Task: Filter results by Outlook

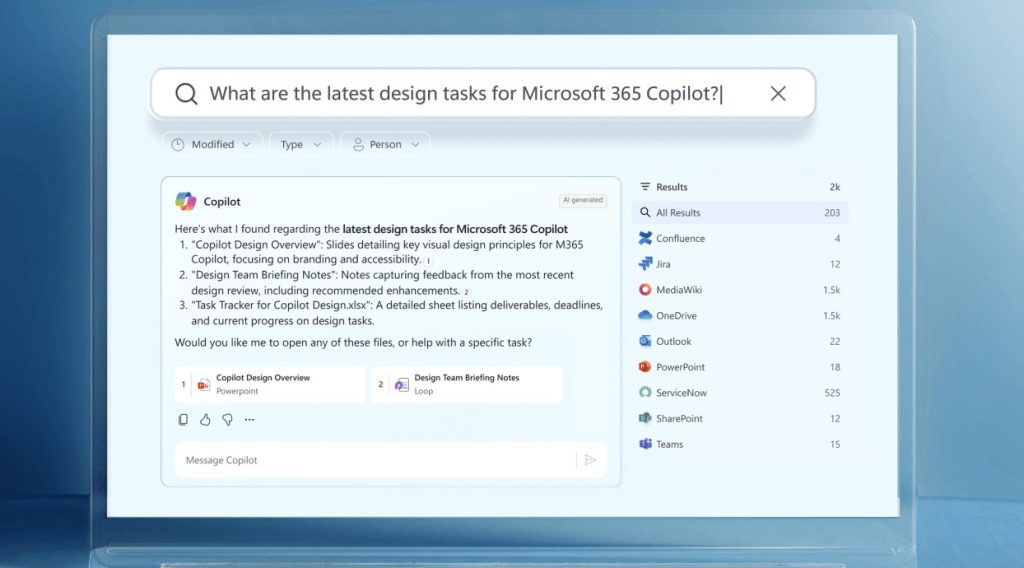Action: click(740, 341)
